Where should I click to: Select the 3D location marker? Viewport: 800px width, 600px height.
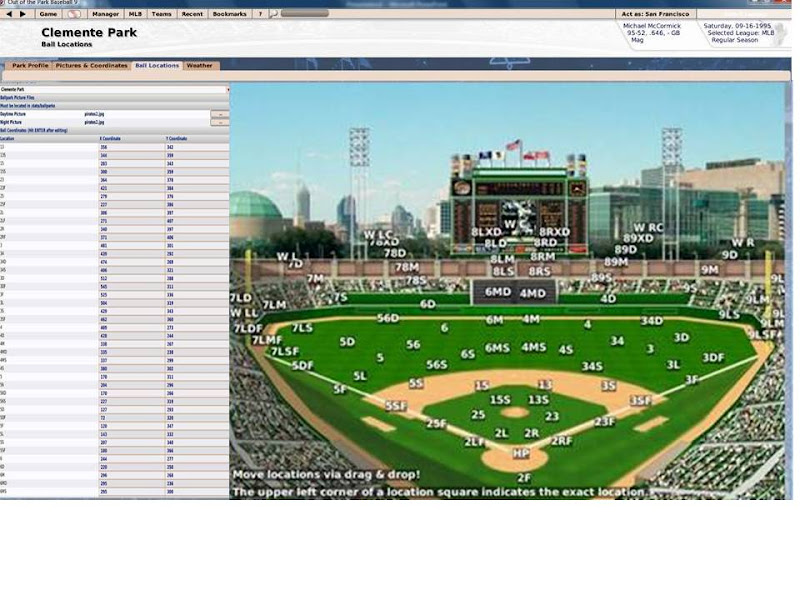coord(682,337)
